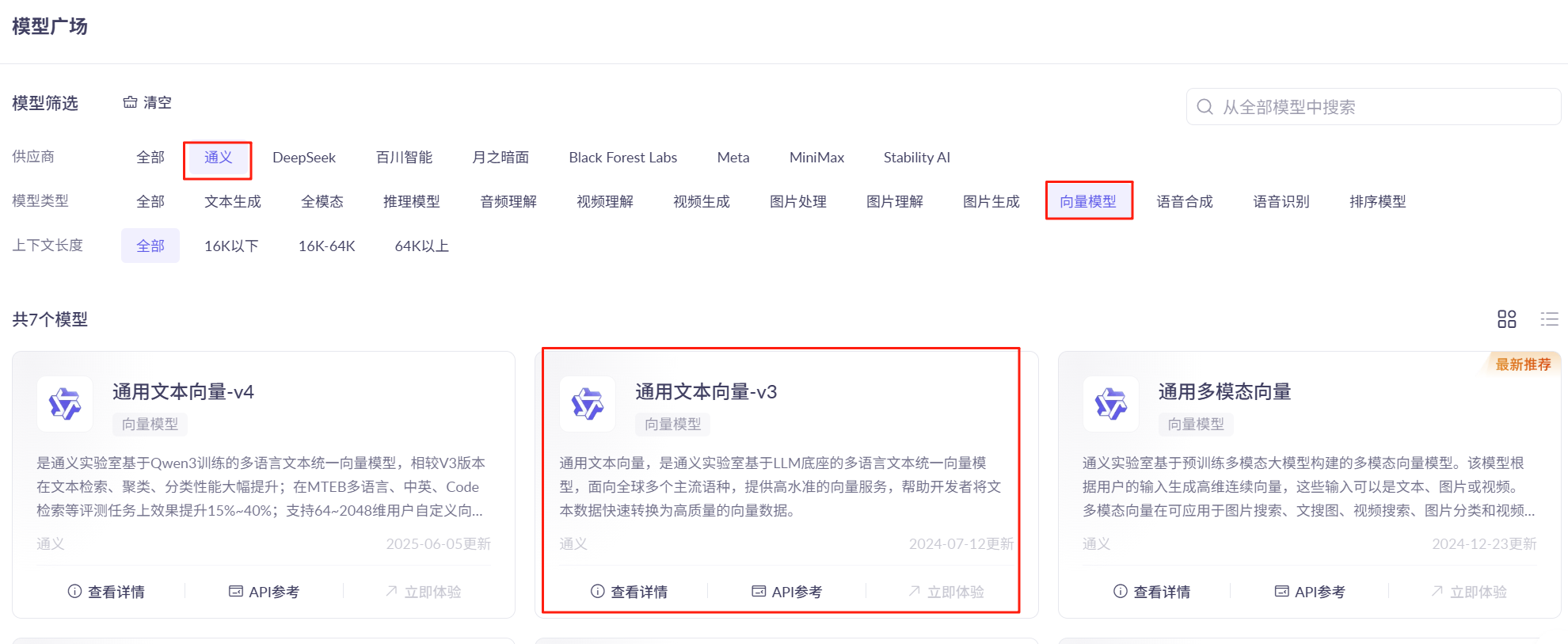The height and width of the screenshot is (644, 1568).
Task: Click the 最新推荐 badge
Action: point(1523,364)
